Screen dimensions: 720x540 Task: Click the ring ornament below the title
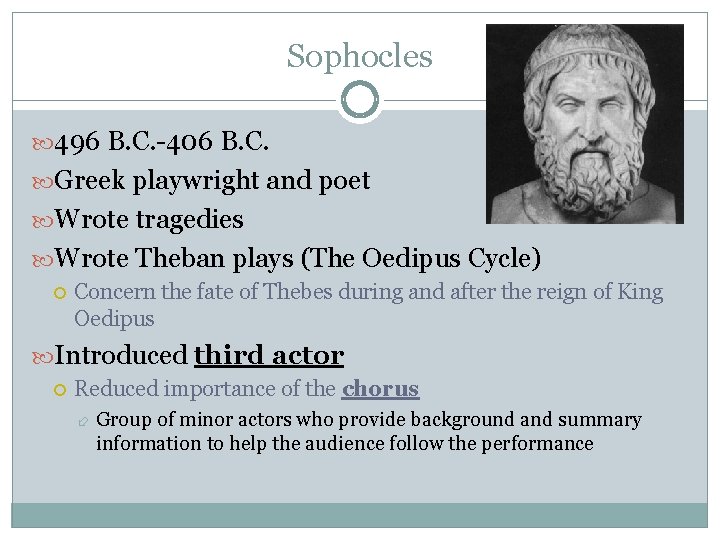tap(360, 99)
